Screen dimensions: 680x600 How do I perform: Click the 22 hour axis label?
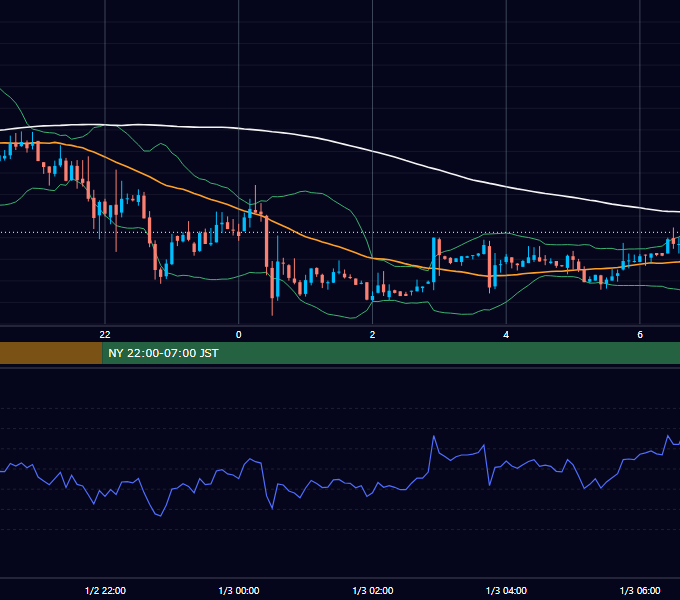[x=105, y=334]
